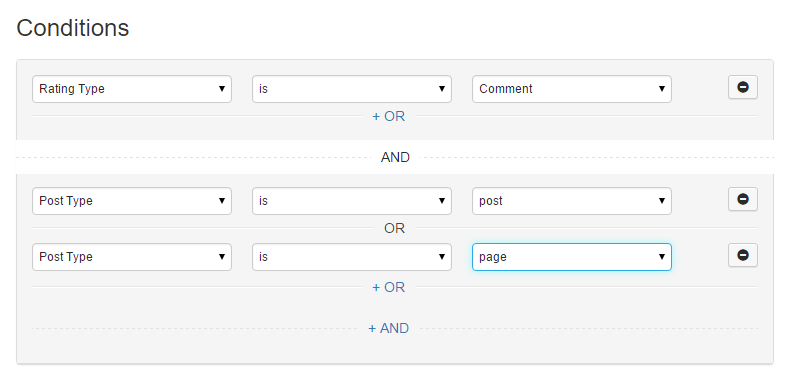
Task: Open the operator dropdown in the page row
Action: coord(352,257)
